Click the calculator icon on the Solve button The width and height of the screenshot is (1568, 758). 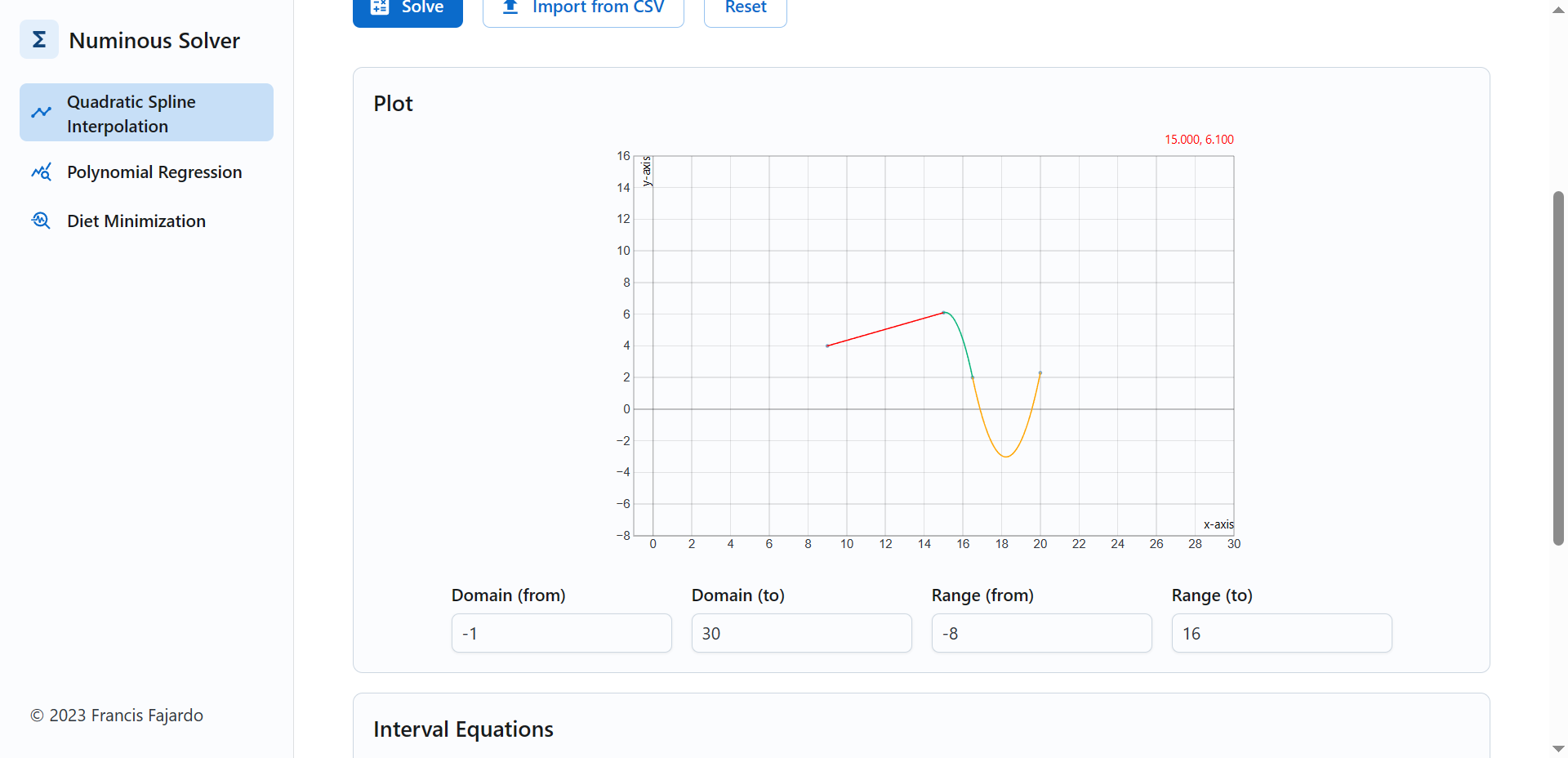click(x=381, y=7)
